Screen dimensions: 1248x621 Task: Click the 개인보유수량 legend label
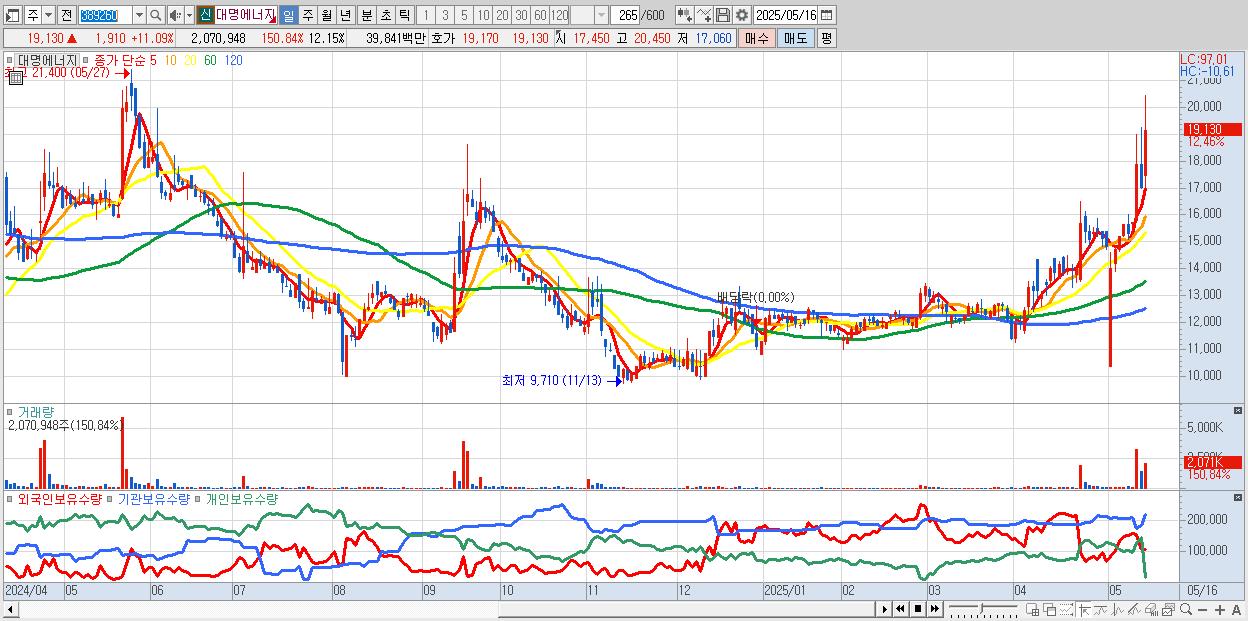(x=240, y=498)
